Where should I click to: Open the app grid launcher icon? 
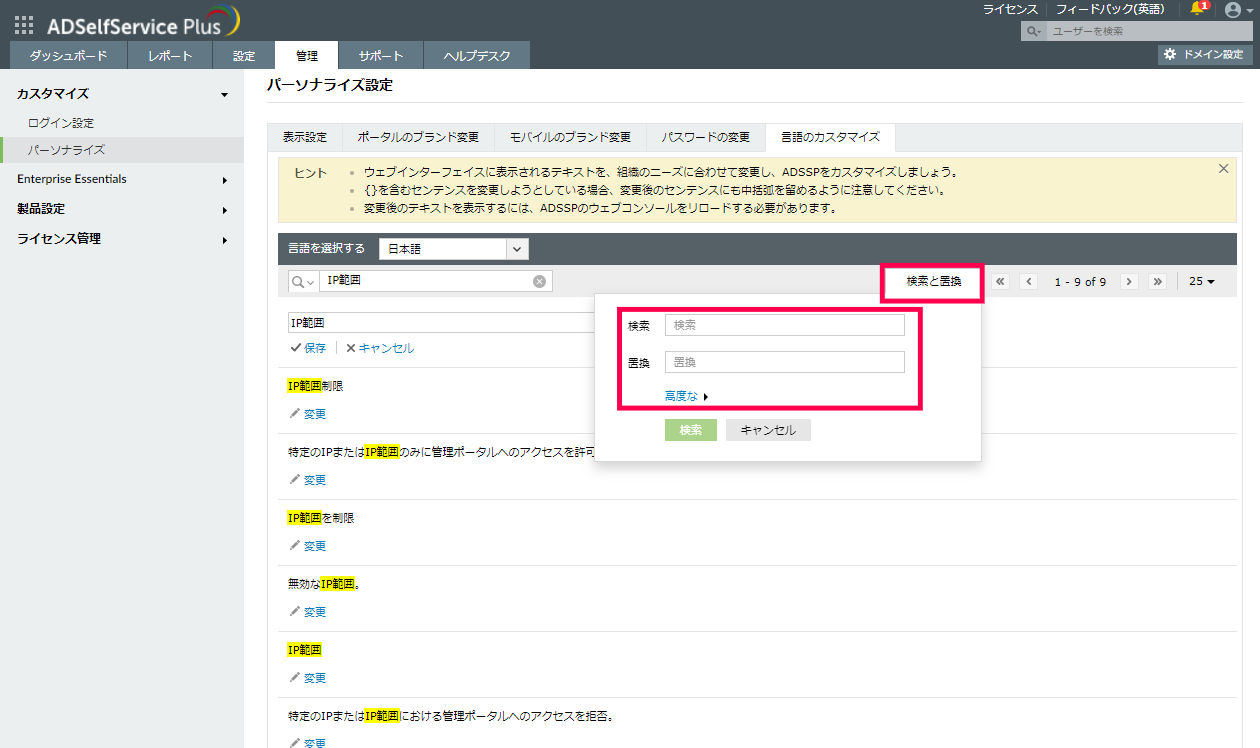pos(23,25)
